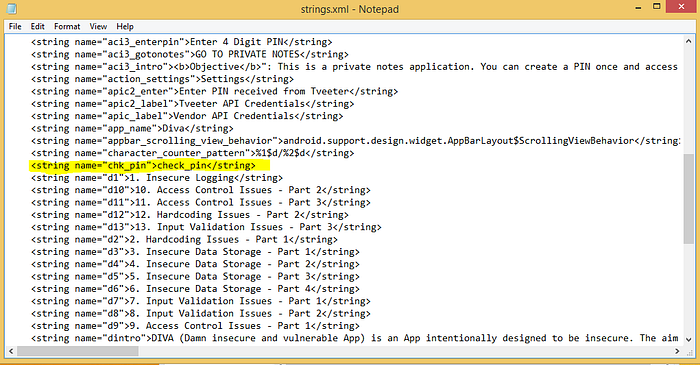
Task: Open the Edit menu
Action: point(38,26)
